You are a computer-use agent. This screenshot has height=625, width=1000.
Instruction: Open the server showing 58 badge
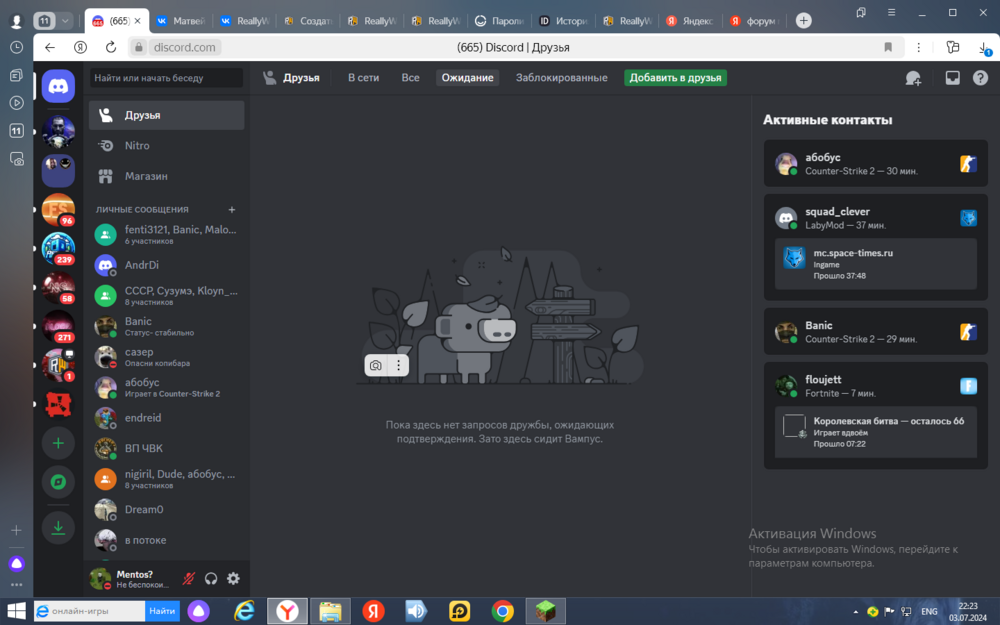tap(58, 287)
